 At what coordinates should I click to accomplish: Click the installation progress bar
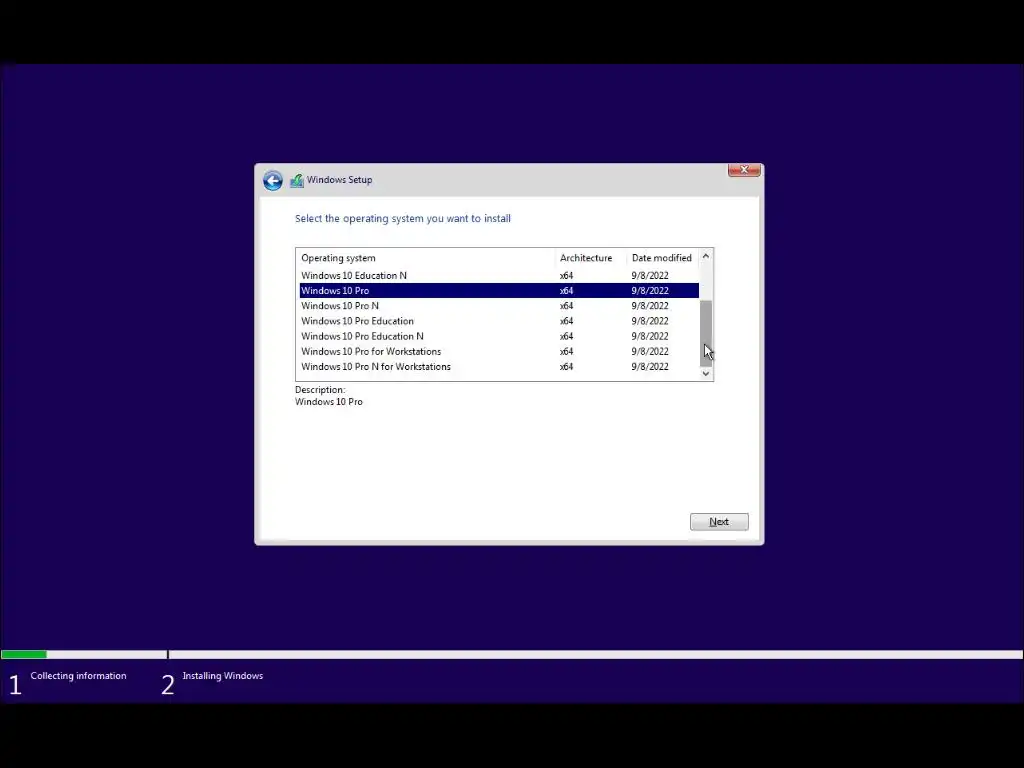tap(512, 654)
